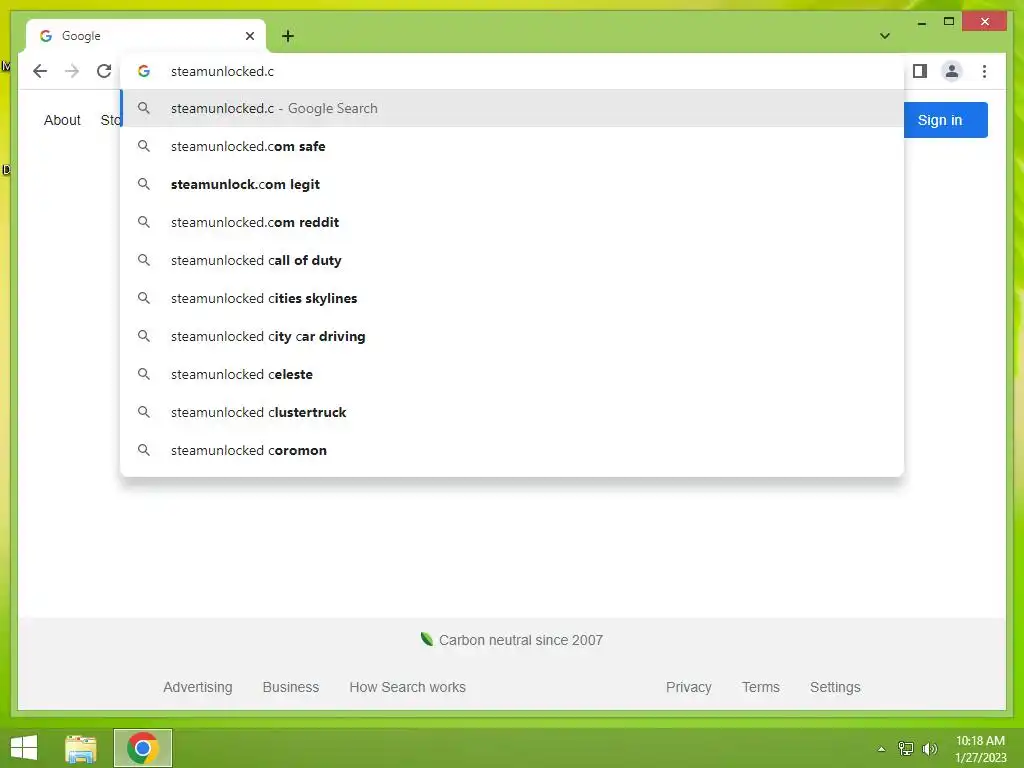
Task: Choose suggestion 'steamunlocked.com reddit'
Action: click(512, 222)
